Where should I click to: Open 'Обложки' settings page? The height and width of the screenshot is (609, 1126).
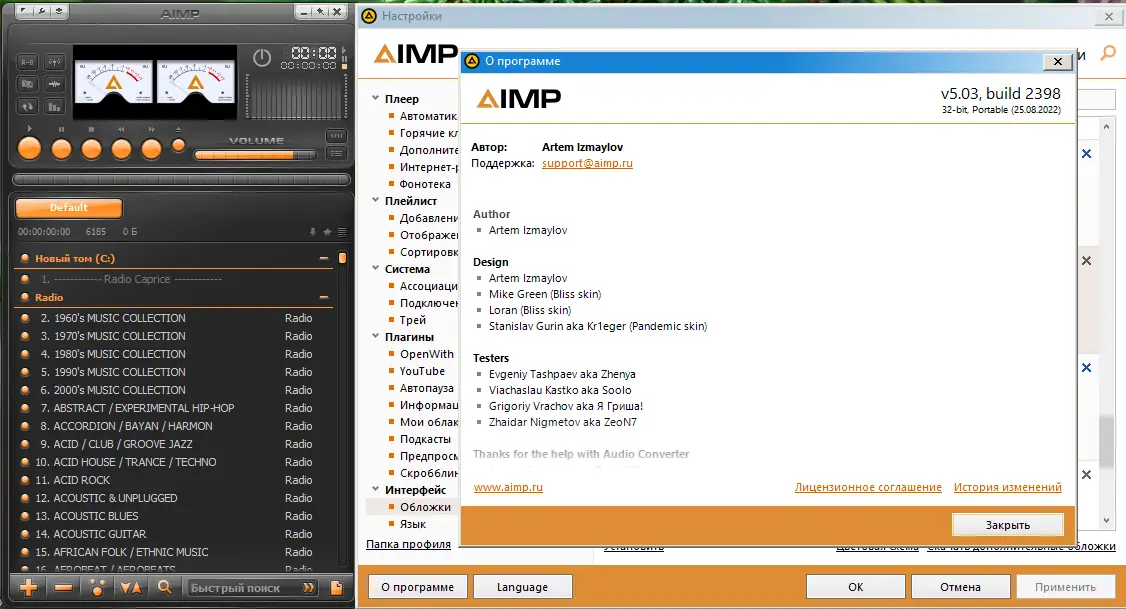click(x=425, y=507)
